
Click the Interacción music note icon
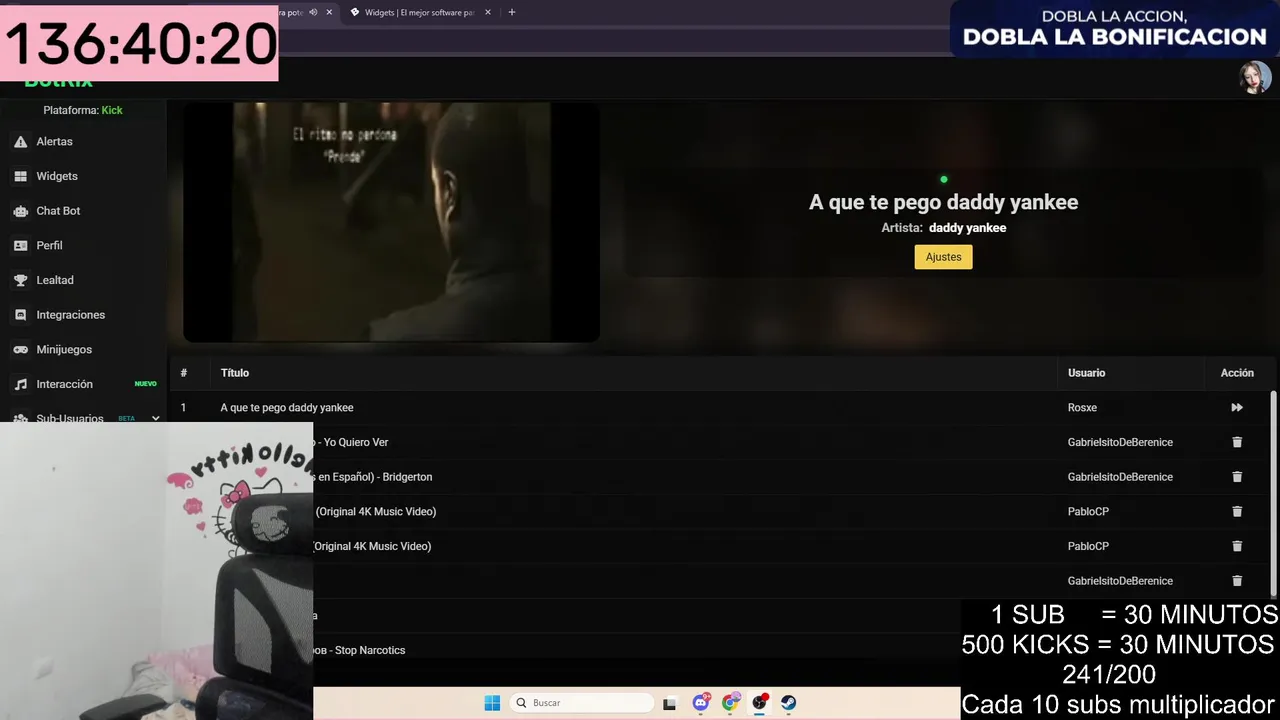click(x=20, y=384)
